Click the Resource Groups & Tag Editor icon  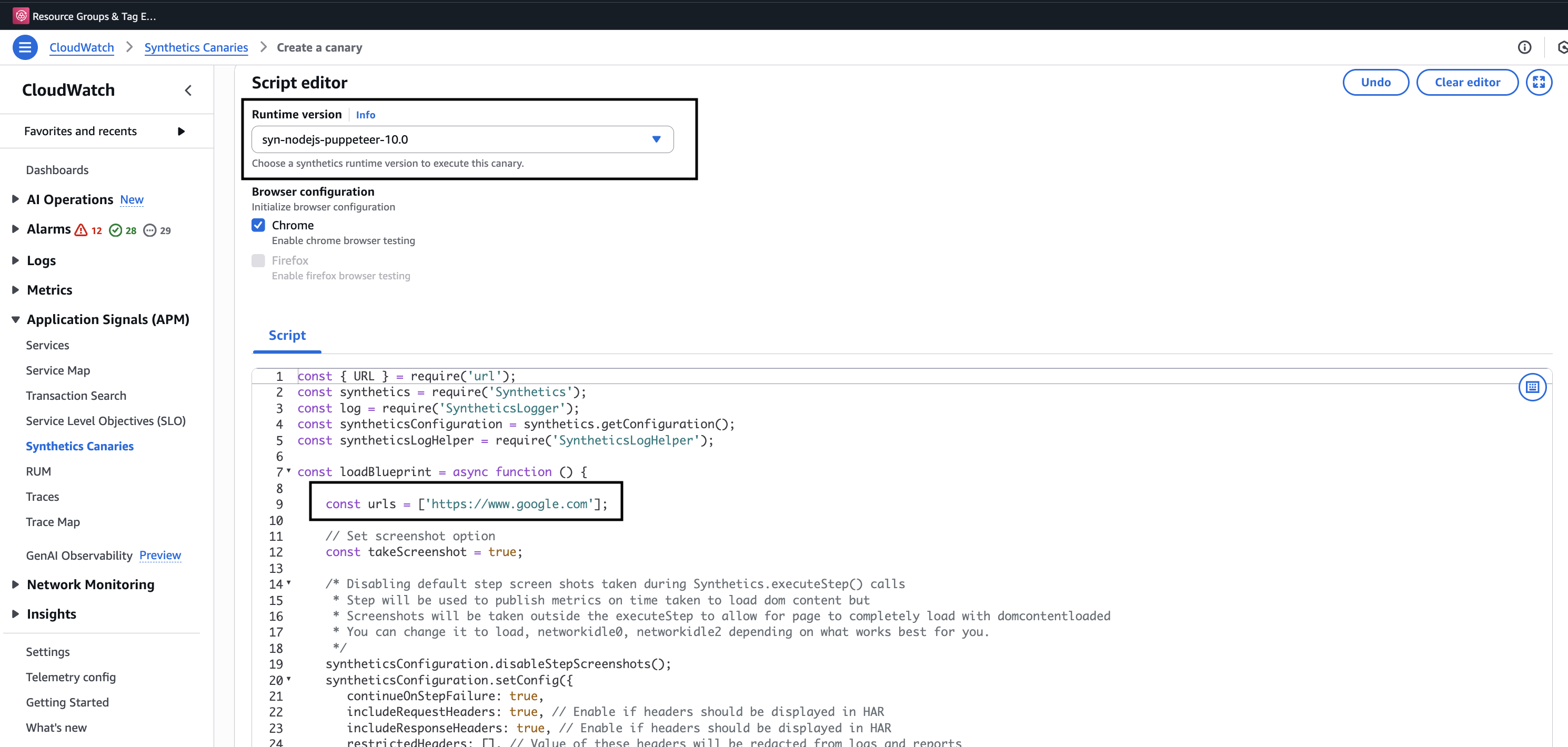coord(21,16)
